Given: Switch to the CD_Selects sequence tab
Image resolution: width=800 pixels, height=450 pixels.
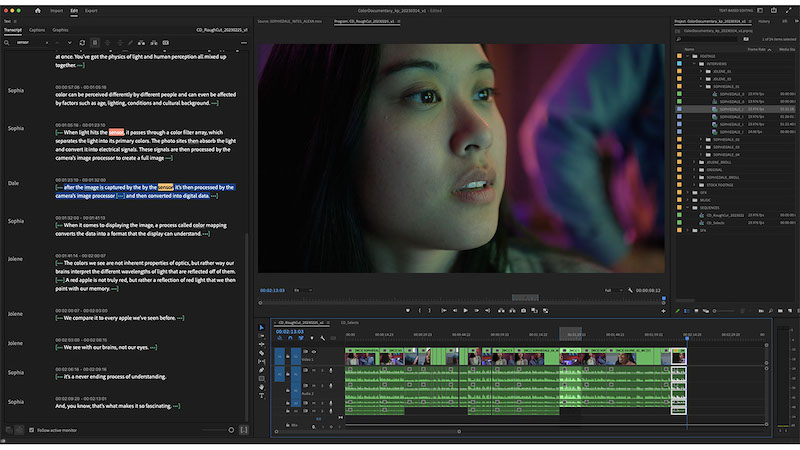Looking at the screenshot, I should pos(349,322).
